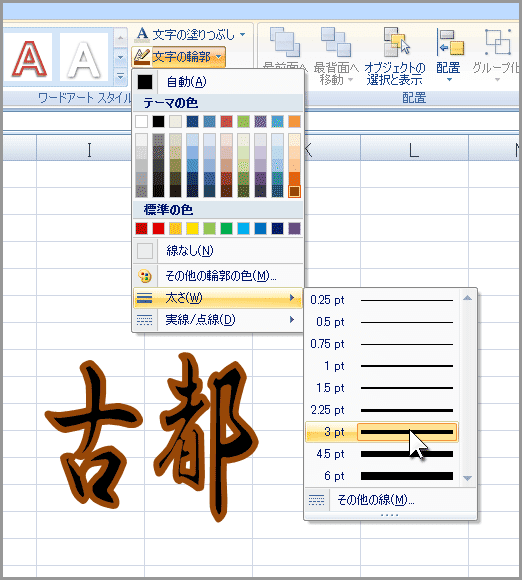Choose the yellow standard color swatch
This screenshot has height=580, width=522.
pos(192,229)
